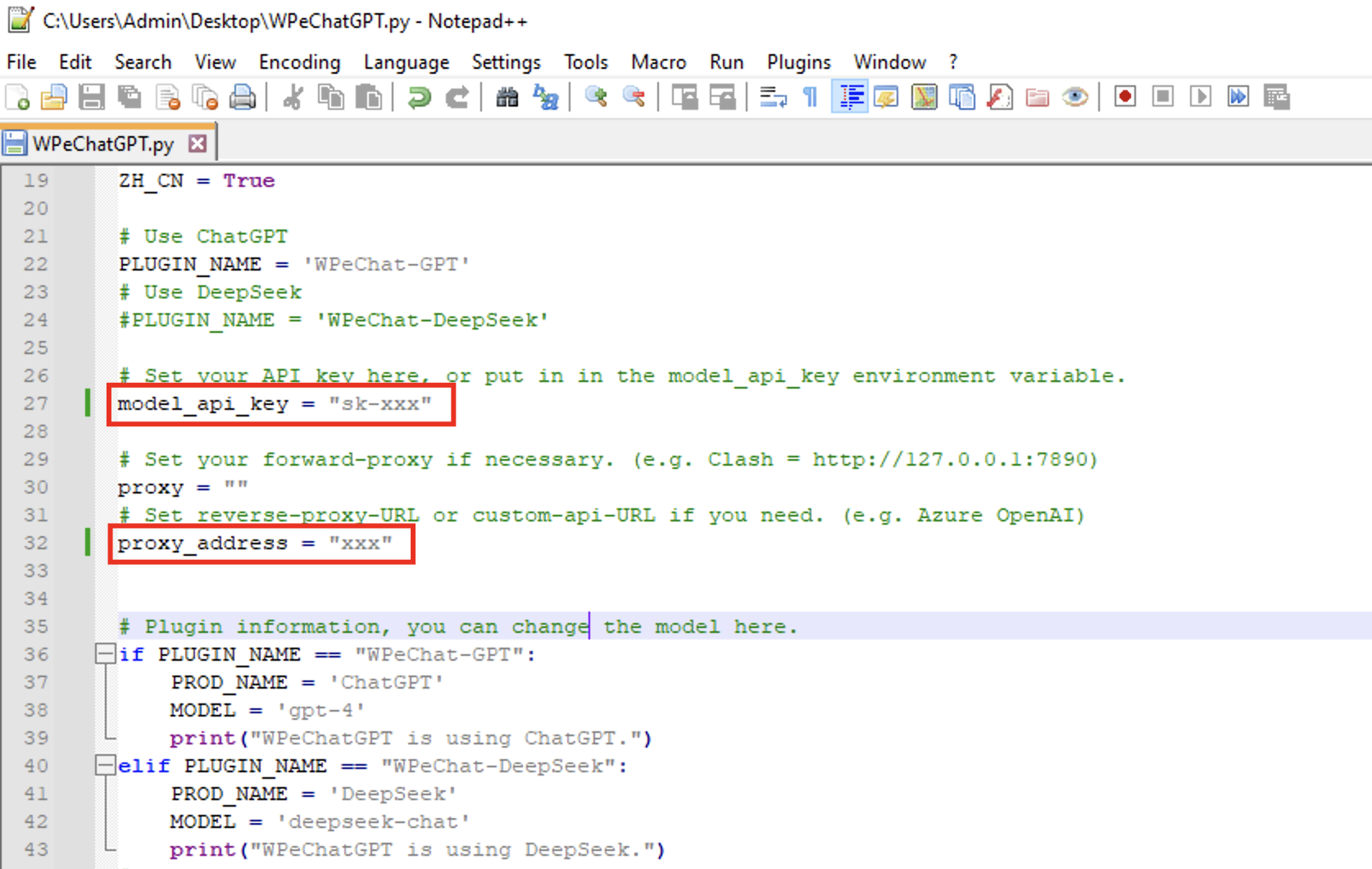The image size is (1372, 869).
Task: Open the Window menu
Action: coord(889,62)
